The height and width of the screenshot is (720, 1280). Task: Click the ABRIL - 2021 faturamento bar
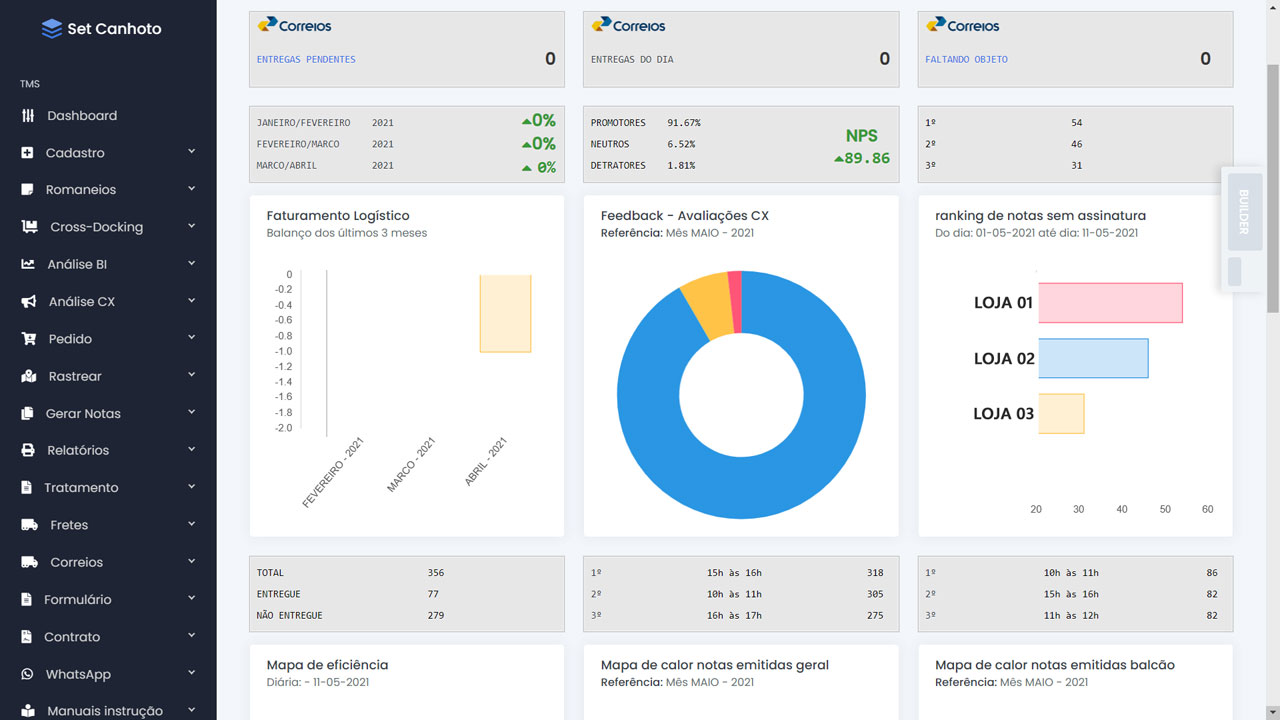(505, 313)
